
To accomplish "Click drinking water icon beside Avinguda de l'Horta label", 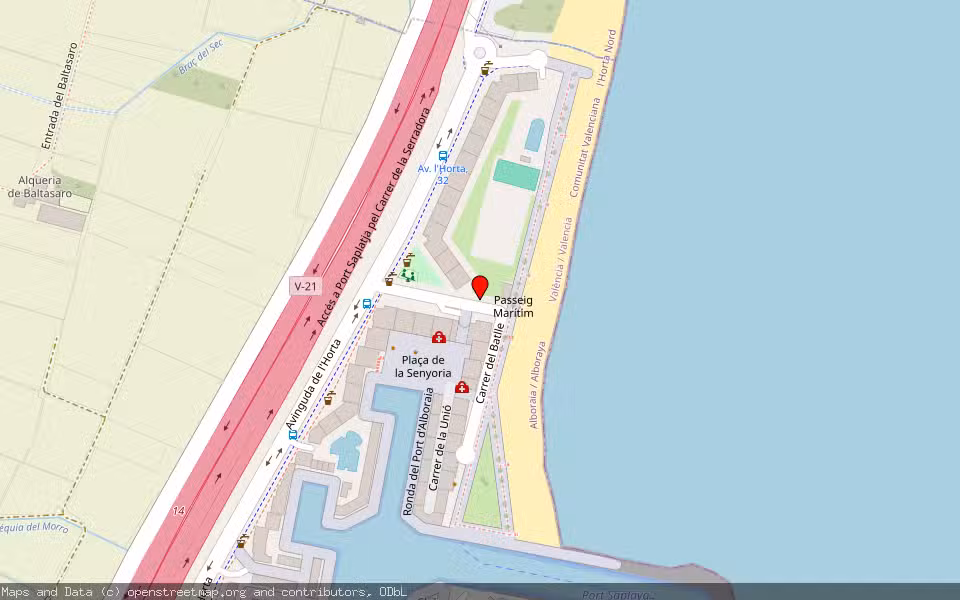I will (x=328, y=398).
